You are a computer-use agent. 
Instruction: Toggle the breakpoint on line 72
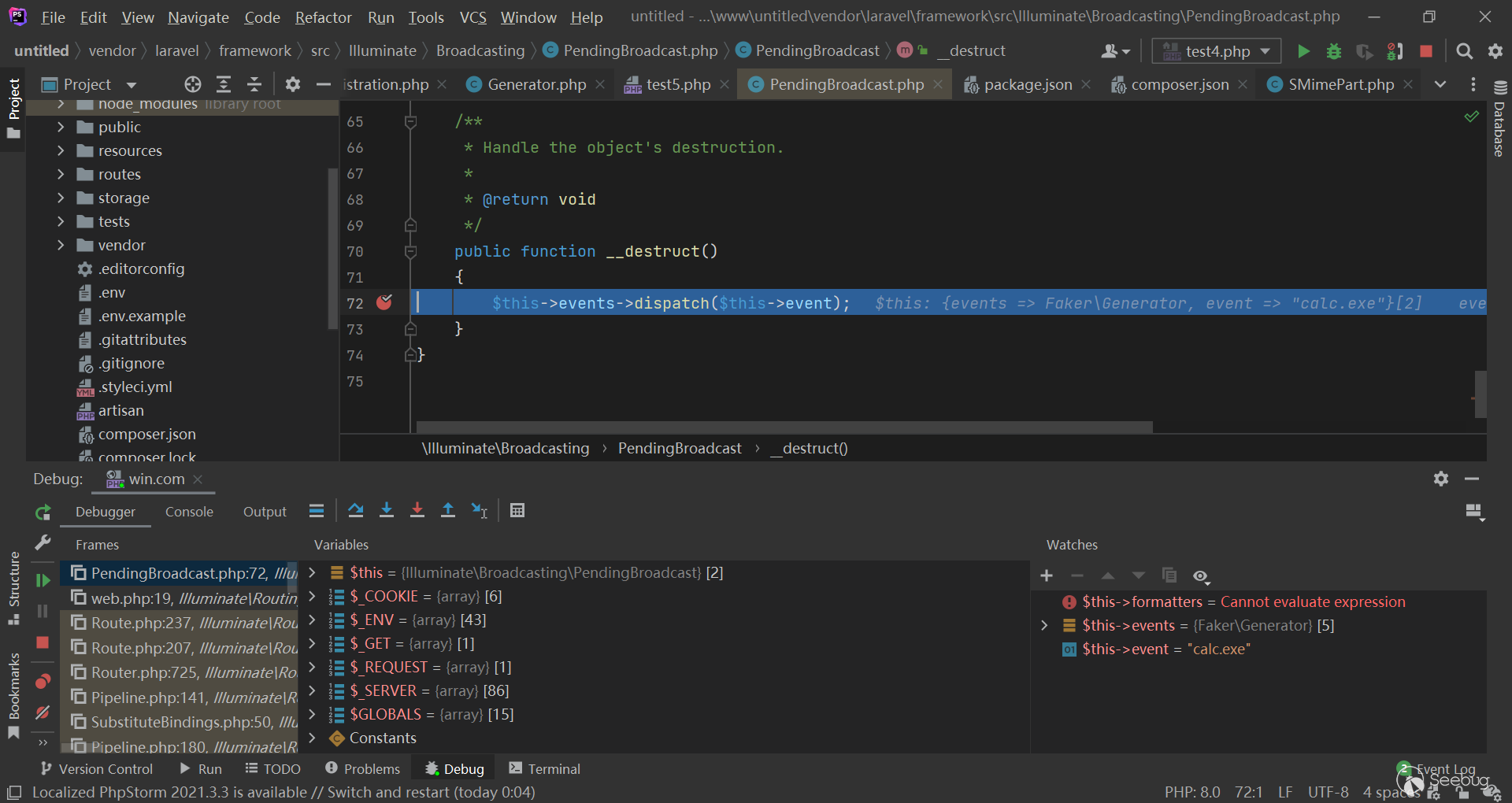click(x=384, y=303)
